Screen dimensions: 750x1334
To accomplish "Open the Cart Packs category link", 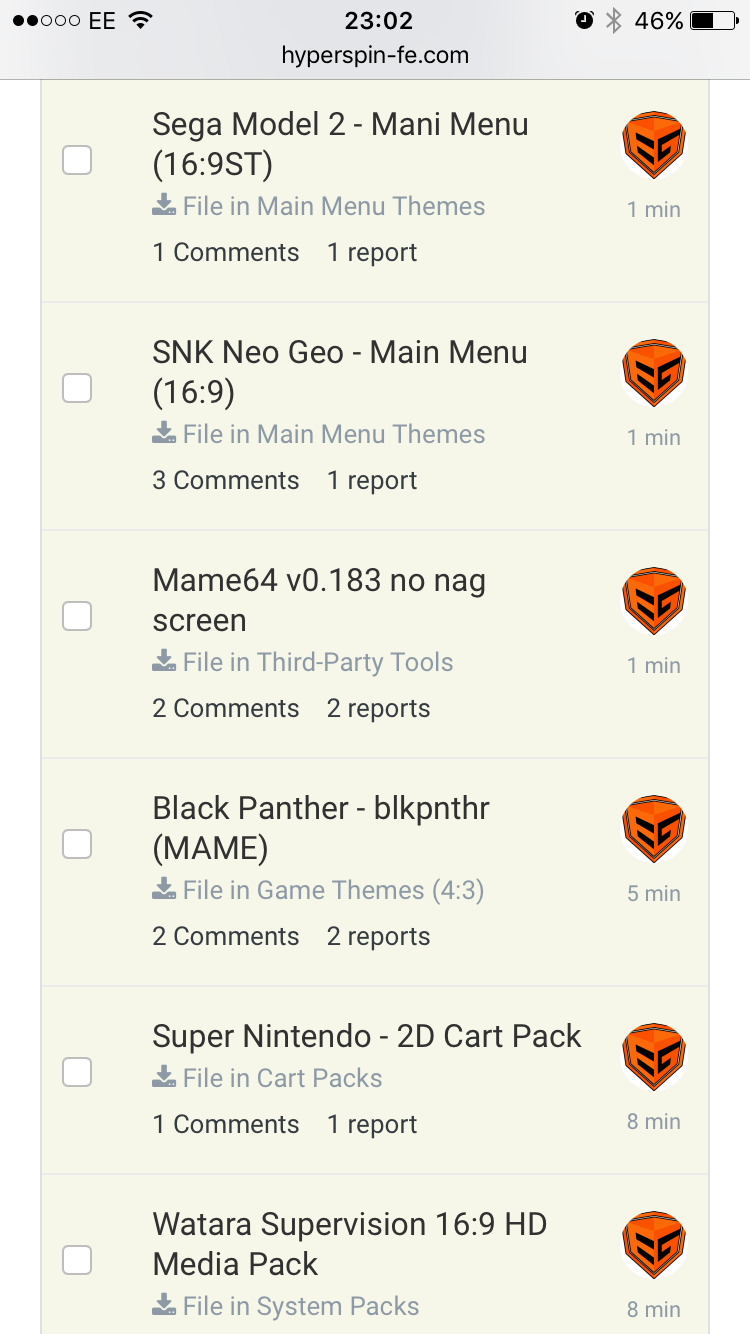I will [x=319, y=1079].
